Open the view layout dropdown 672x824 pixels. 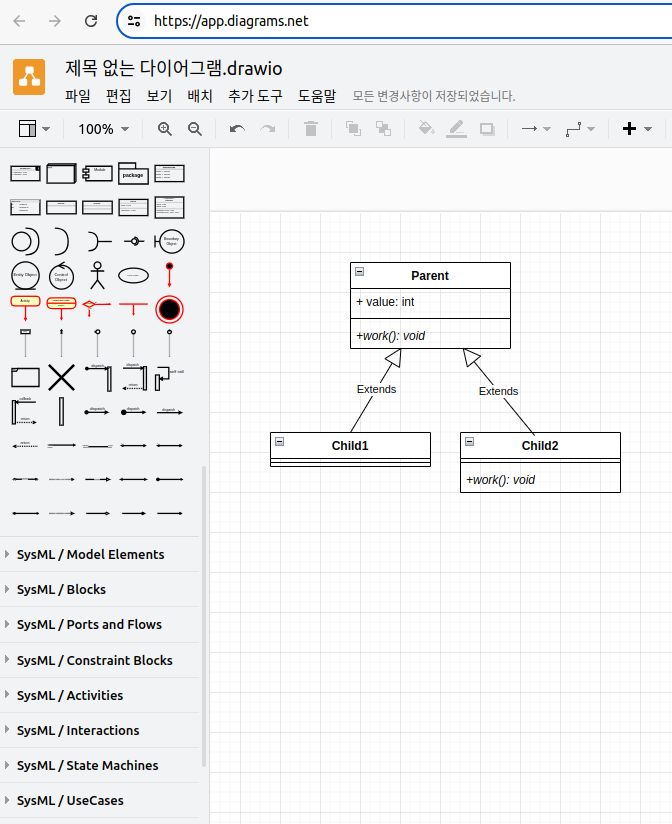click(x=34, y=129)
